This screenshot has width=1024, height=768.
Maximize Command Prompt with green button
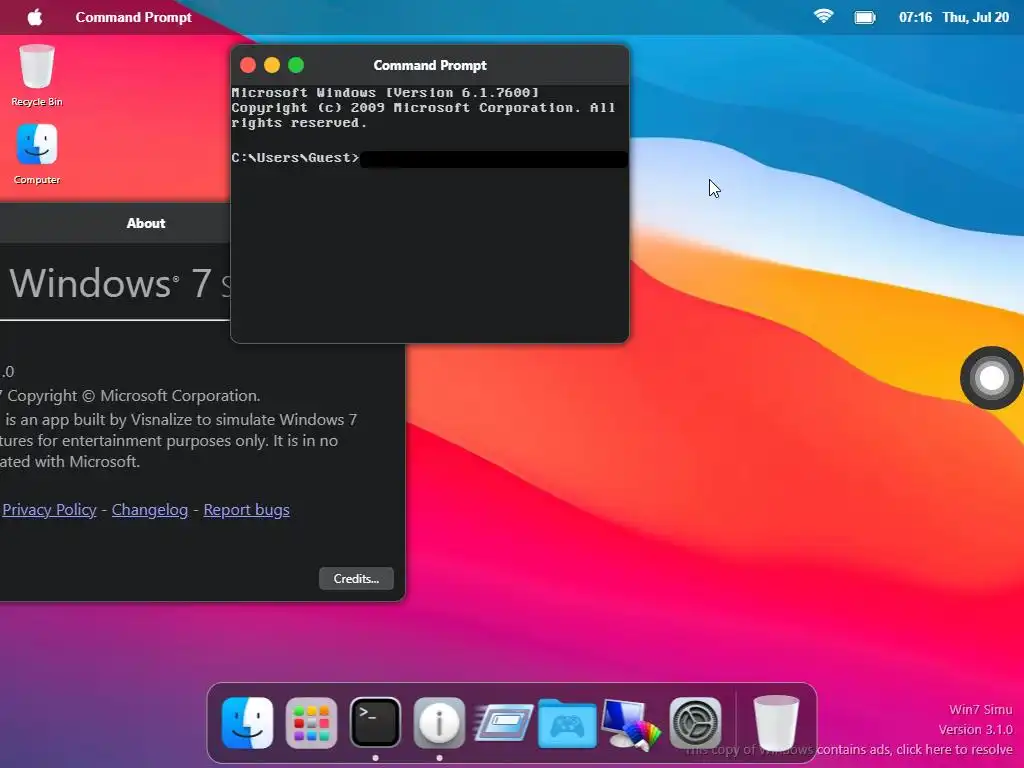(296, 65)
